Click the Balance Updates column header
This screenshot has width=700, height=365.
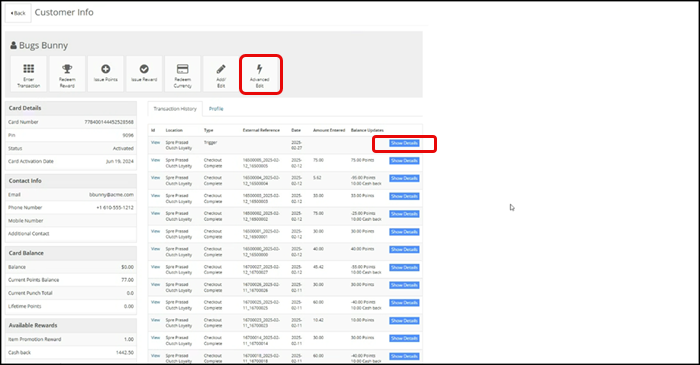[x=367, y=130]
